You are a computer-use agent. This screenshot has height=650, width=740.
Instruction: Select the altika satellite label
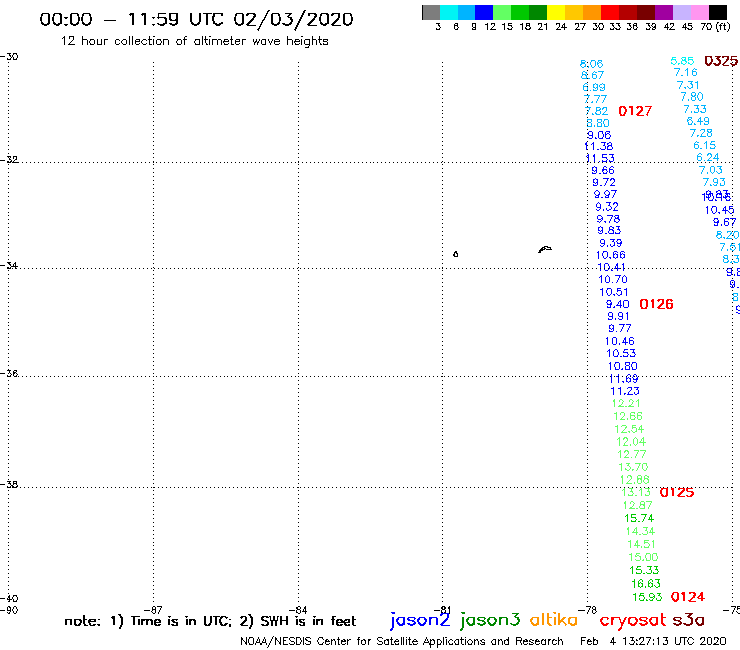pos(554,620)
